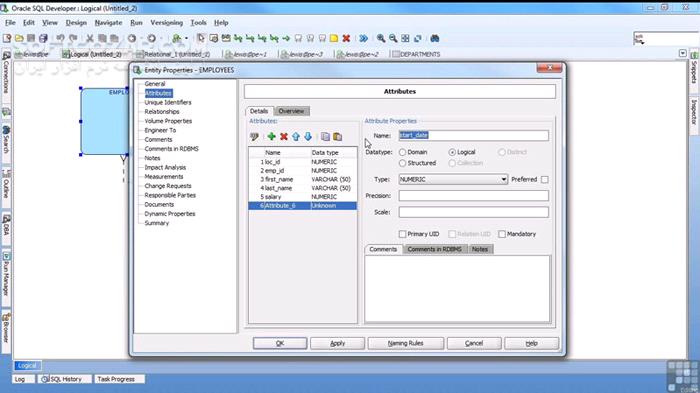Open the File menu
The height and width of the screenshot is (393, 700).
pos(10,22)
